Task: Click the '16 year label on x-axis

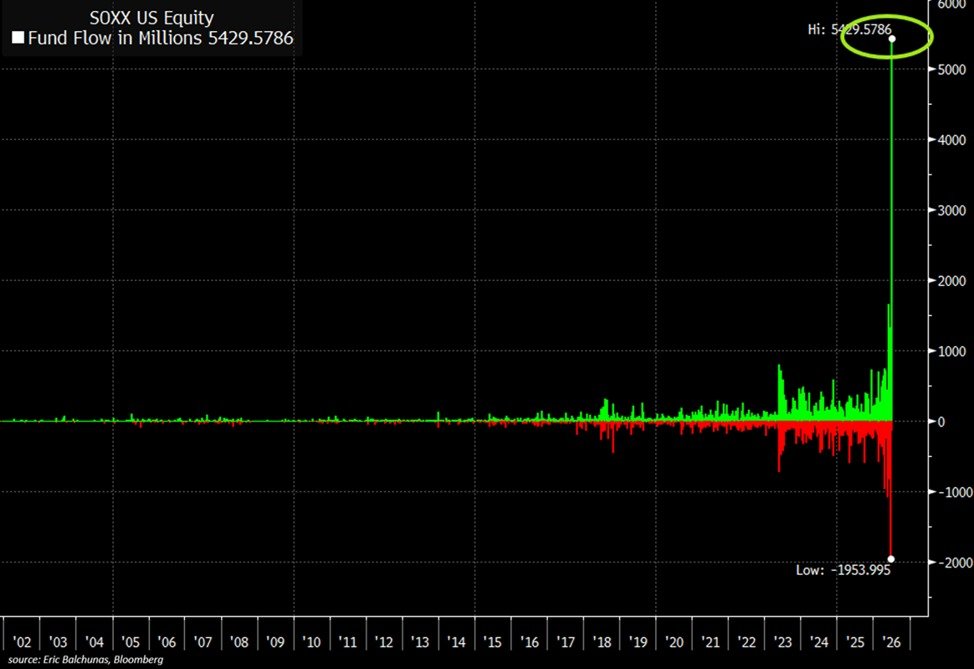Action: pyautogui.click(x=529, y=642)
